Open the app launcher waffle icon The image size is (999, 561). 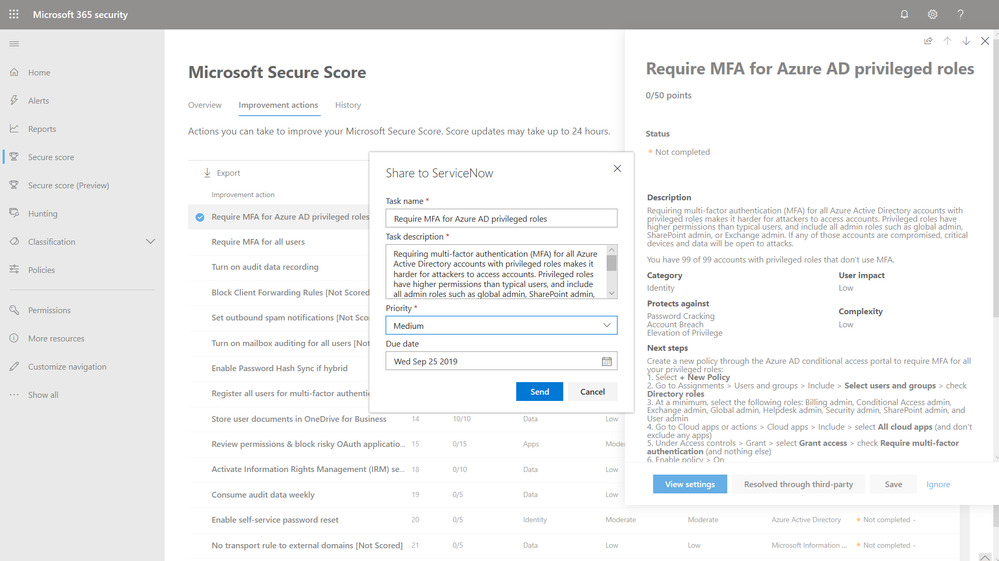point(14,14)
